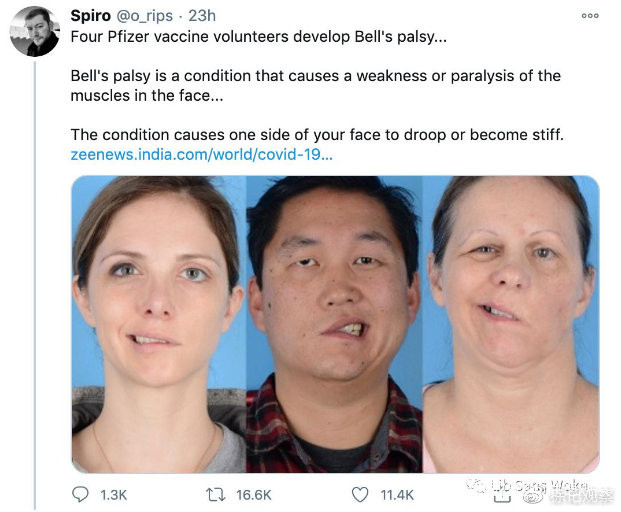The width and height of the screenshot is (621, 512).
Task: Click the share icon beneath the watermark
Action: 502,494
